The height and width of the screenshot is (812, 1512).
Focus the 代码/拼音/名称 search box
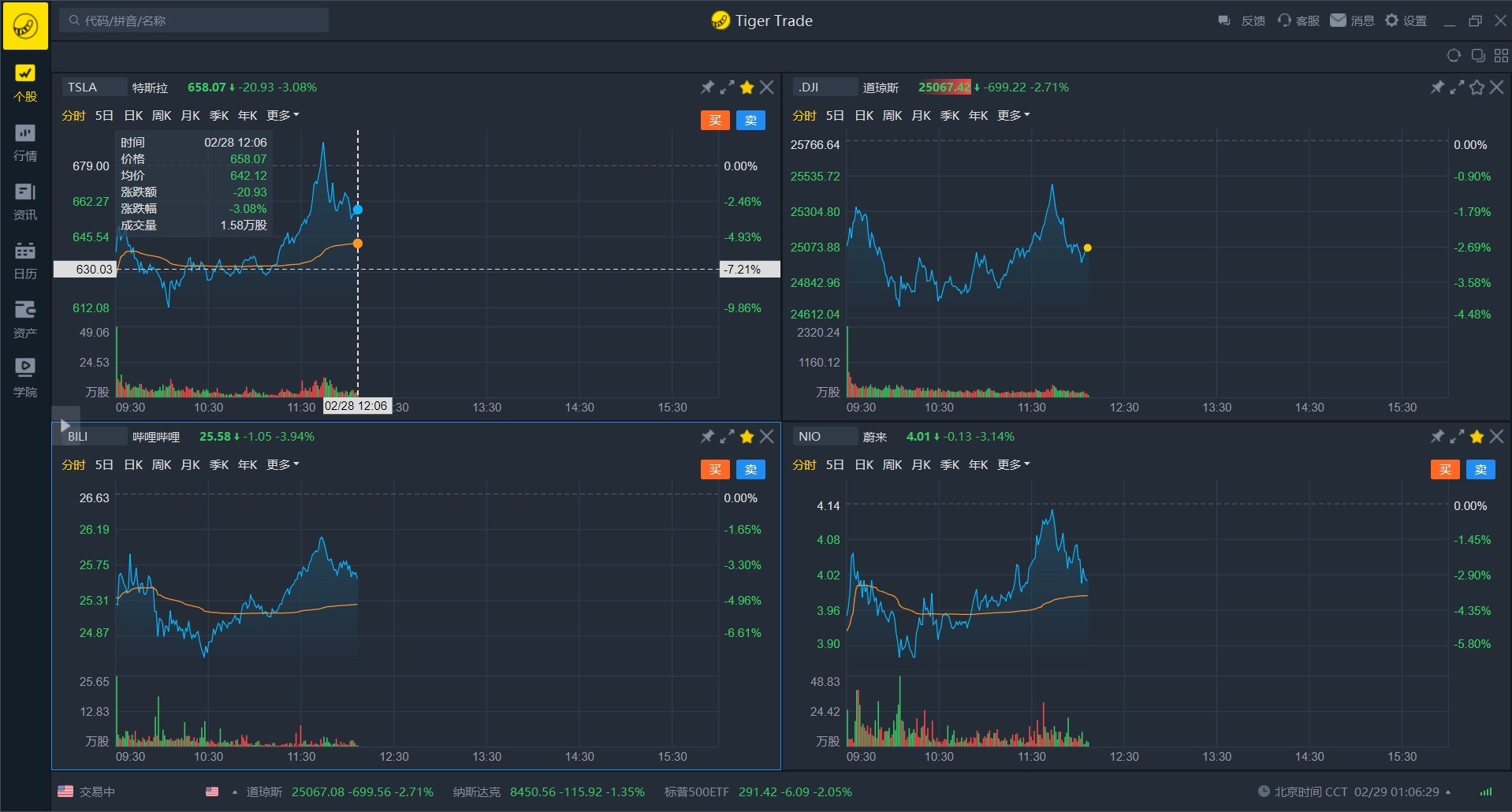tap(195, 20)
